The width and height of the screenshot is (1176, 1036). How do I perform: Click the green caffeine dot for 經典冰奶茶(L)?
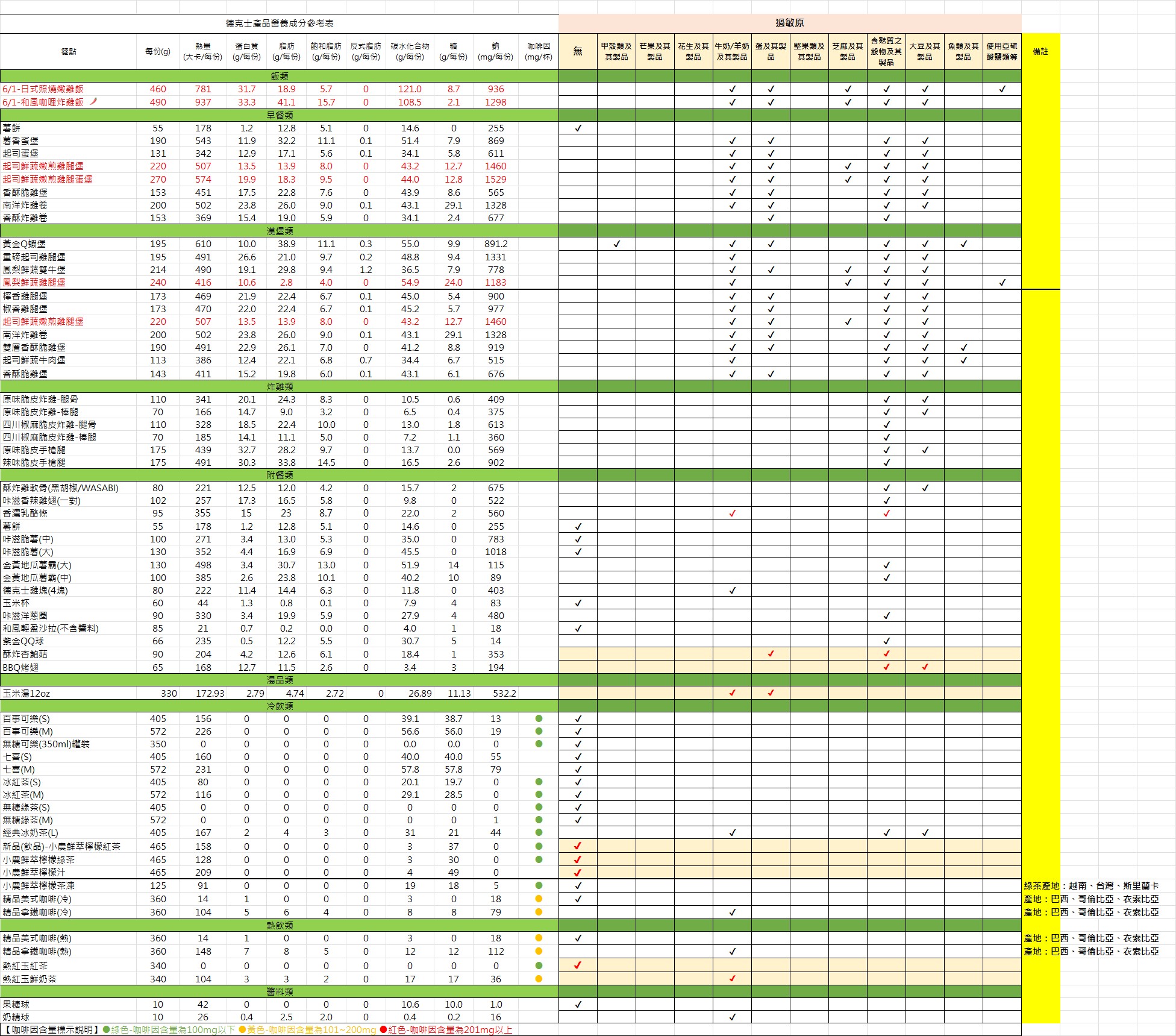(539, 832)
